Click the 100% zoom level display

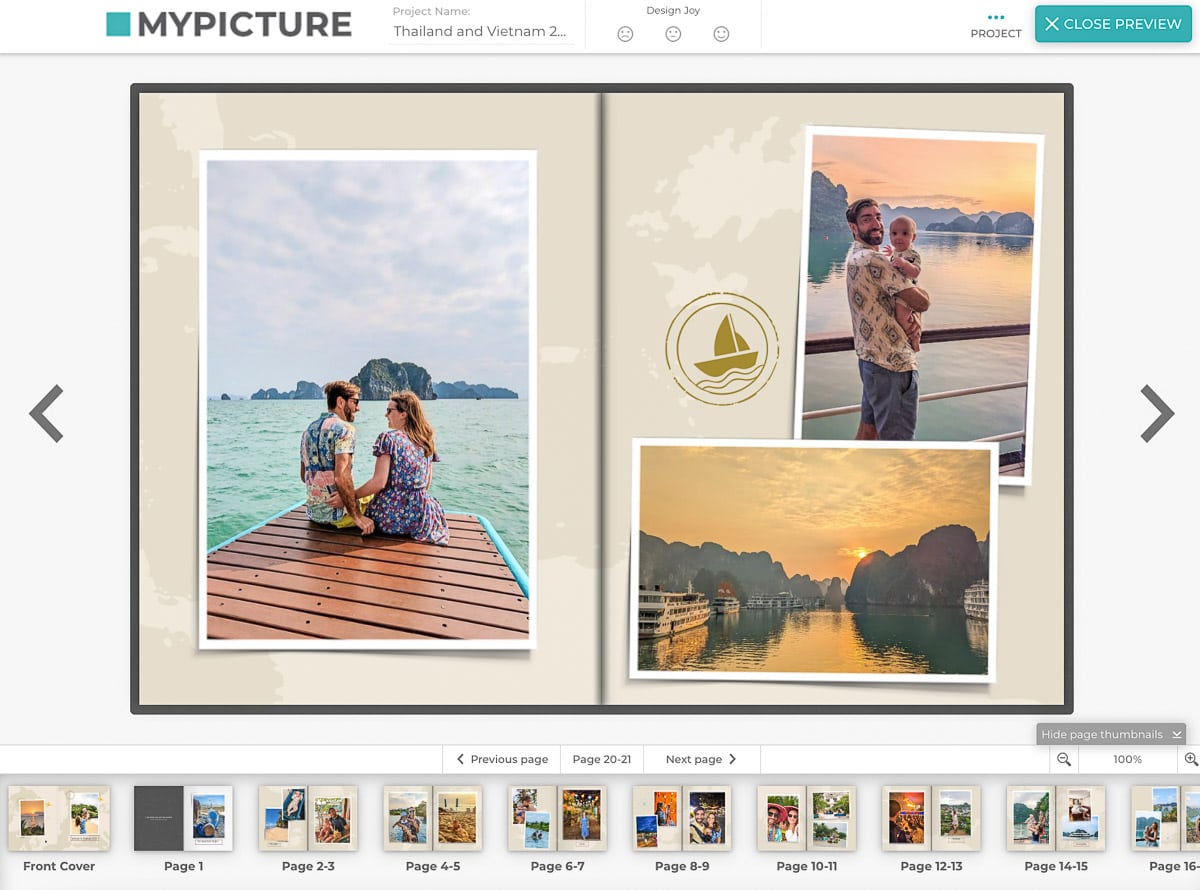1127,759
